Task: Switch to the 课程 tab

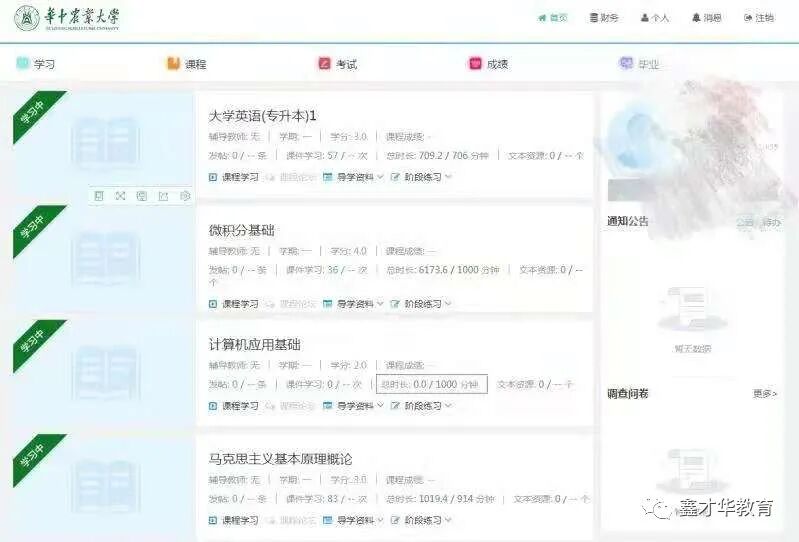Action: coord(187,64)
